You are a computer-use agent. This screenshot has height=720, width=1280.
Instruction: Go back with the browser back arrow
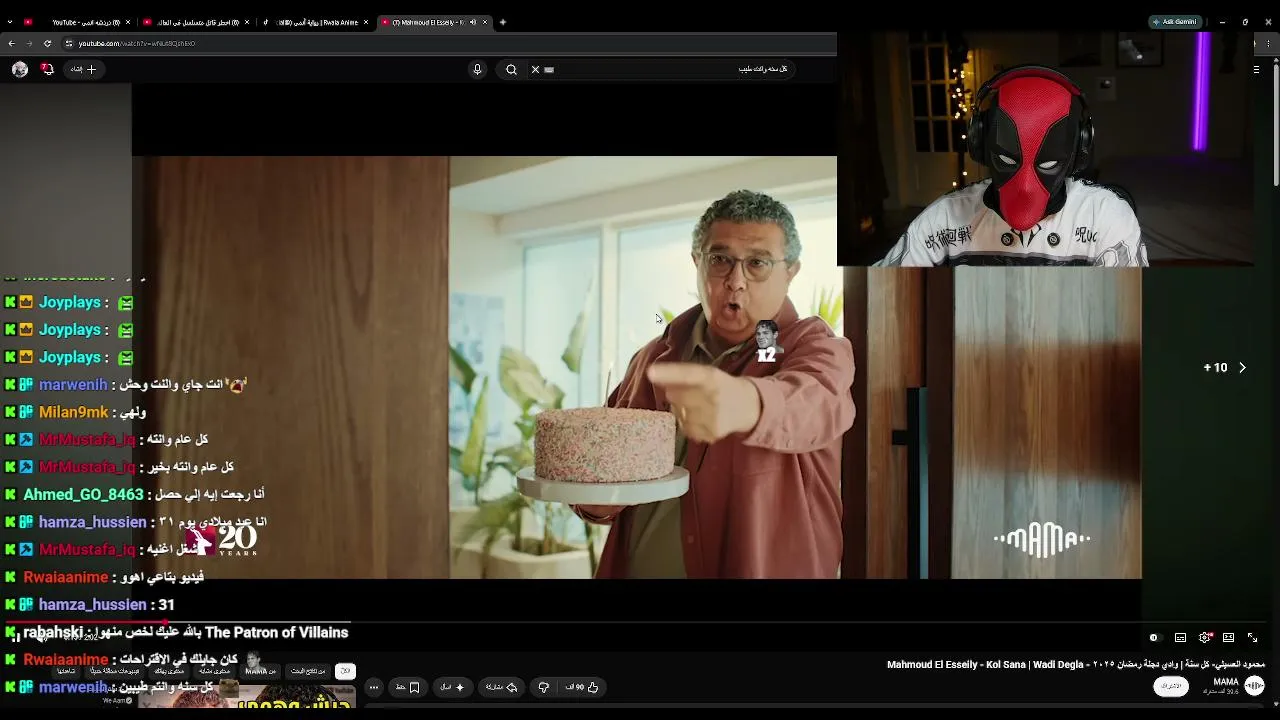(x=11, y=43)
